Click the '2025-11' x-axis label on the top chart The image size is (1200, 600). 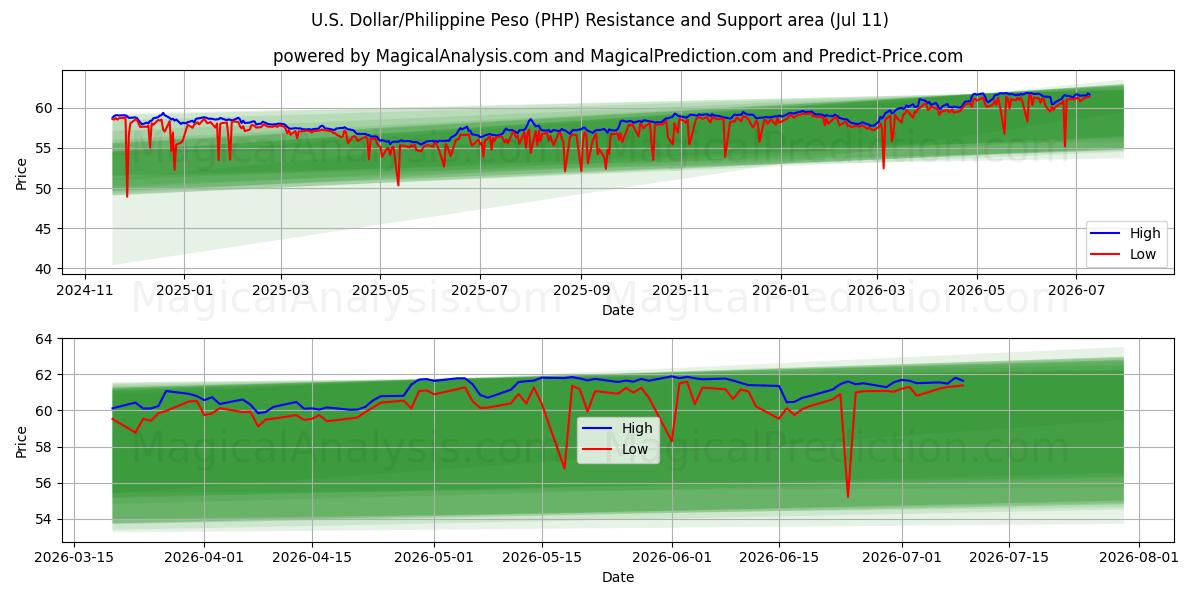(682, 290)
